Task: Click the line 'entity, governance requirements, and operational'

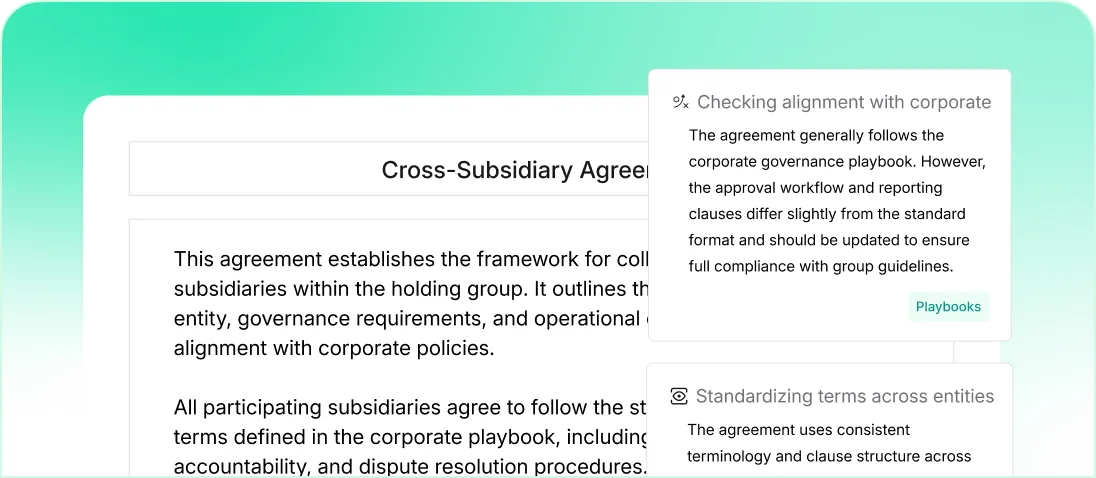Action: tap(410, 319)
